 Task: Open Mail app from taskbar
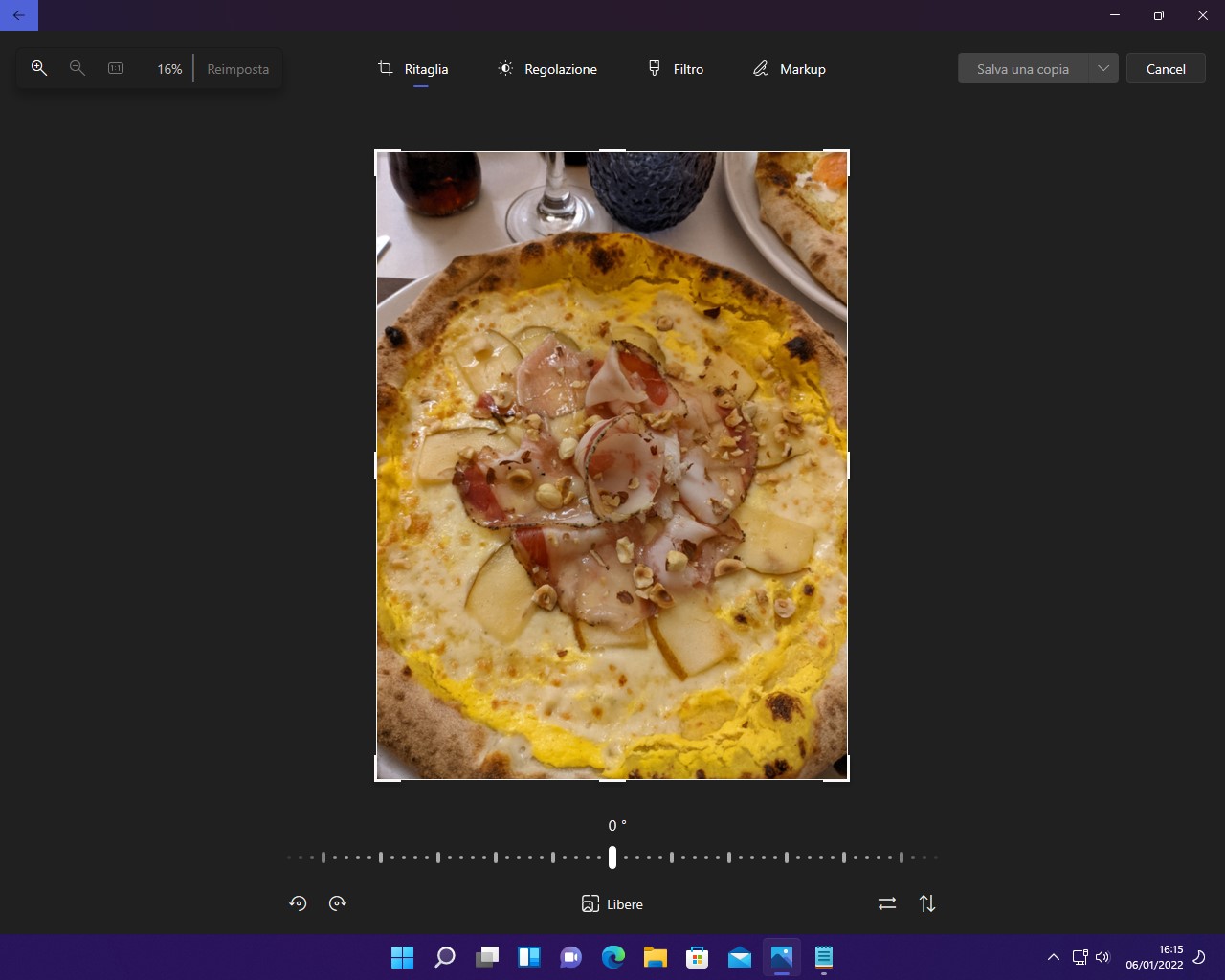click(740, 957)
